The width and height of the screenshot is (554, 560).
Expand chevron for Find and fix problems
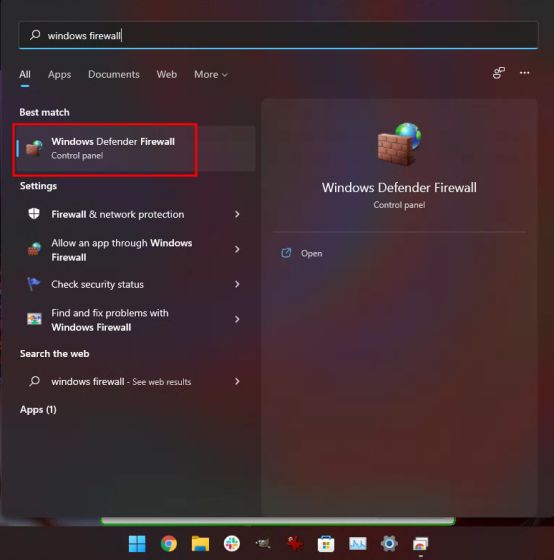tap(237, 319)
